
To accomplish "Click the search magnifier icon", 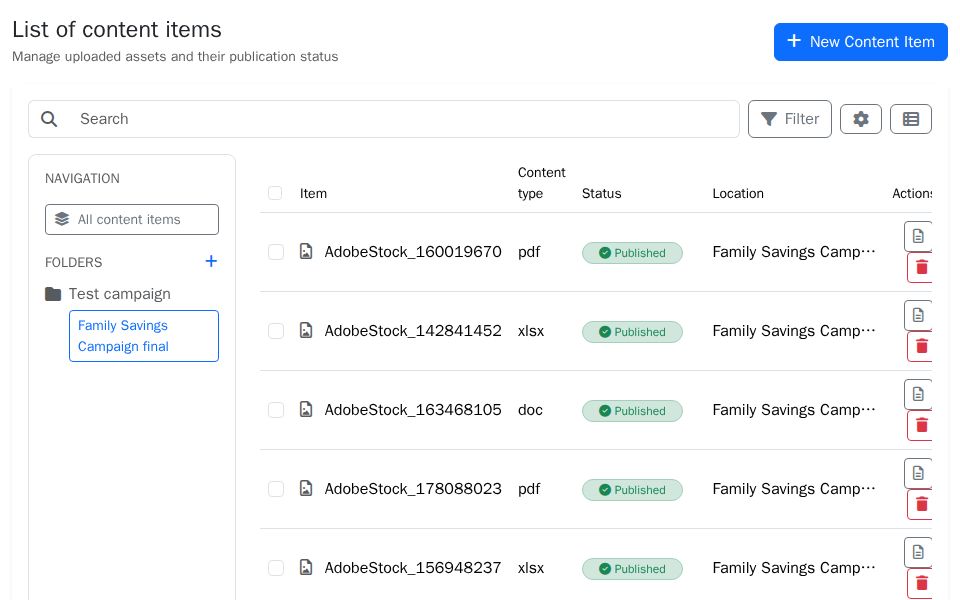I will pyautogui.click(x=49, y=119).
